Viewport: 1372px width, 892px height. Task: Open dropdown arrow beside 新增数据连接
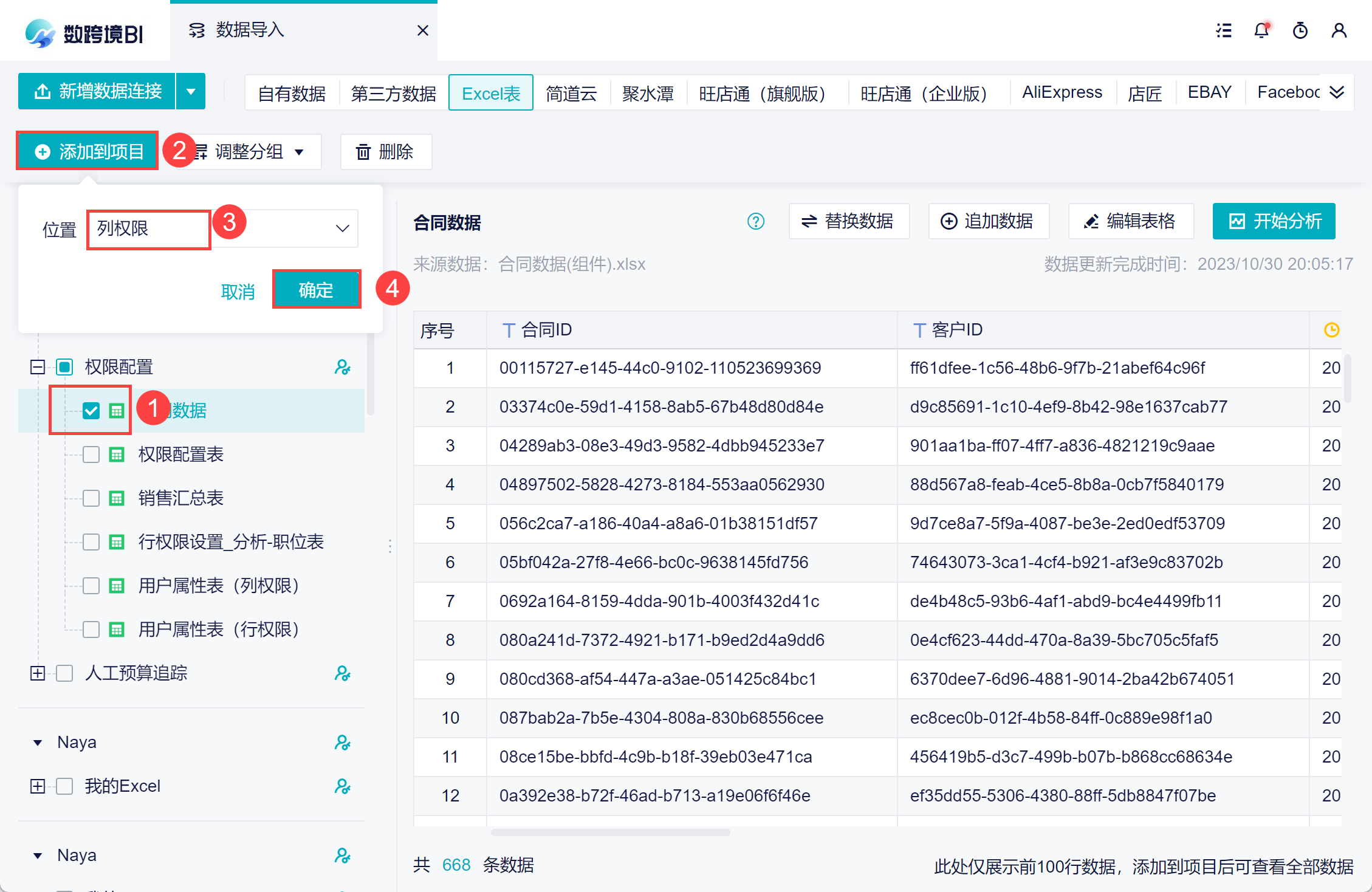click(x=191, y=92)
